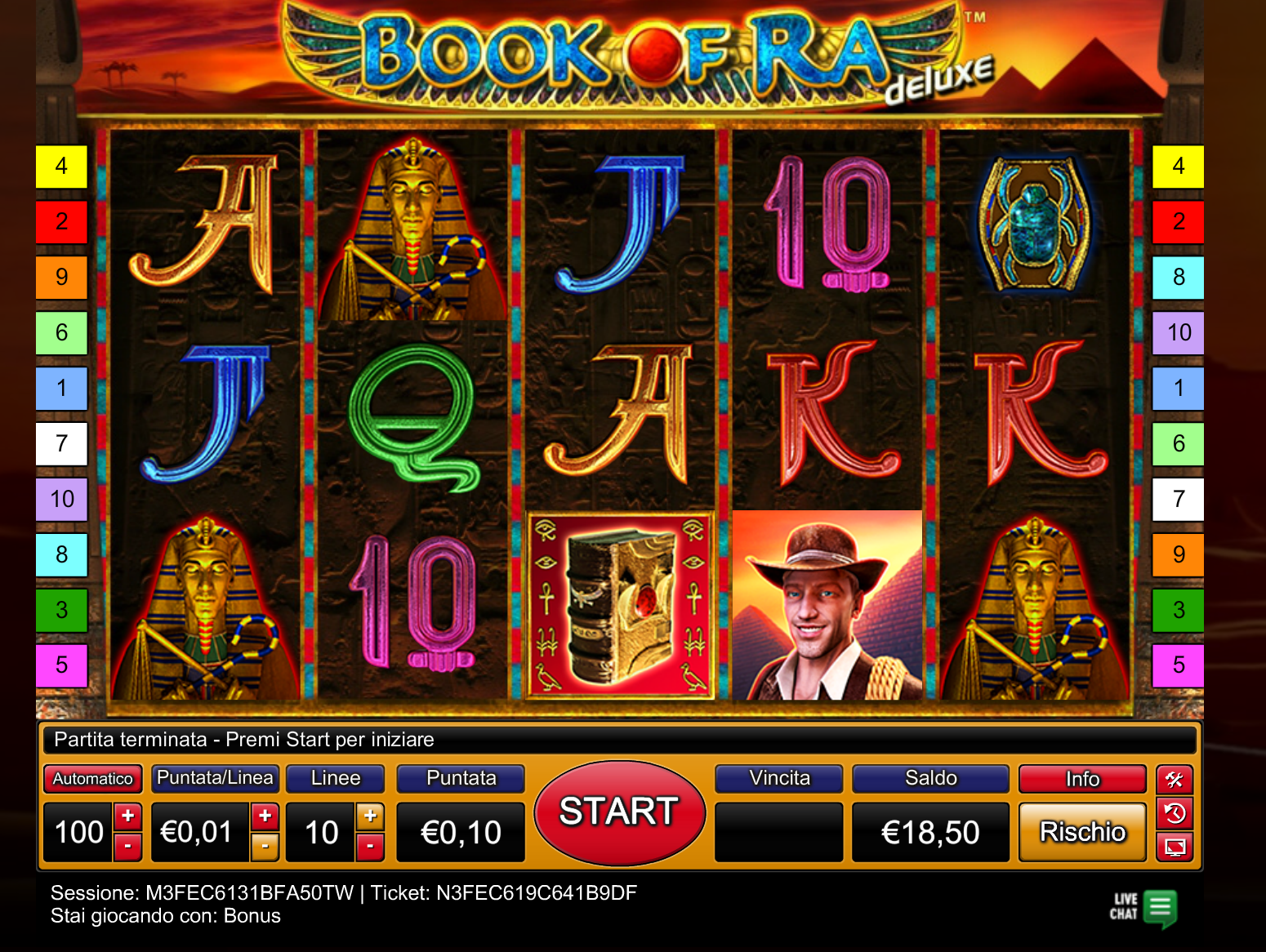The width and height of the screenshot is (1266, 952).
Task: Decrease the Automatico spin count with minus
Action: point(128,847)
